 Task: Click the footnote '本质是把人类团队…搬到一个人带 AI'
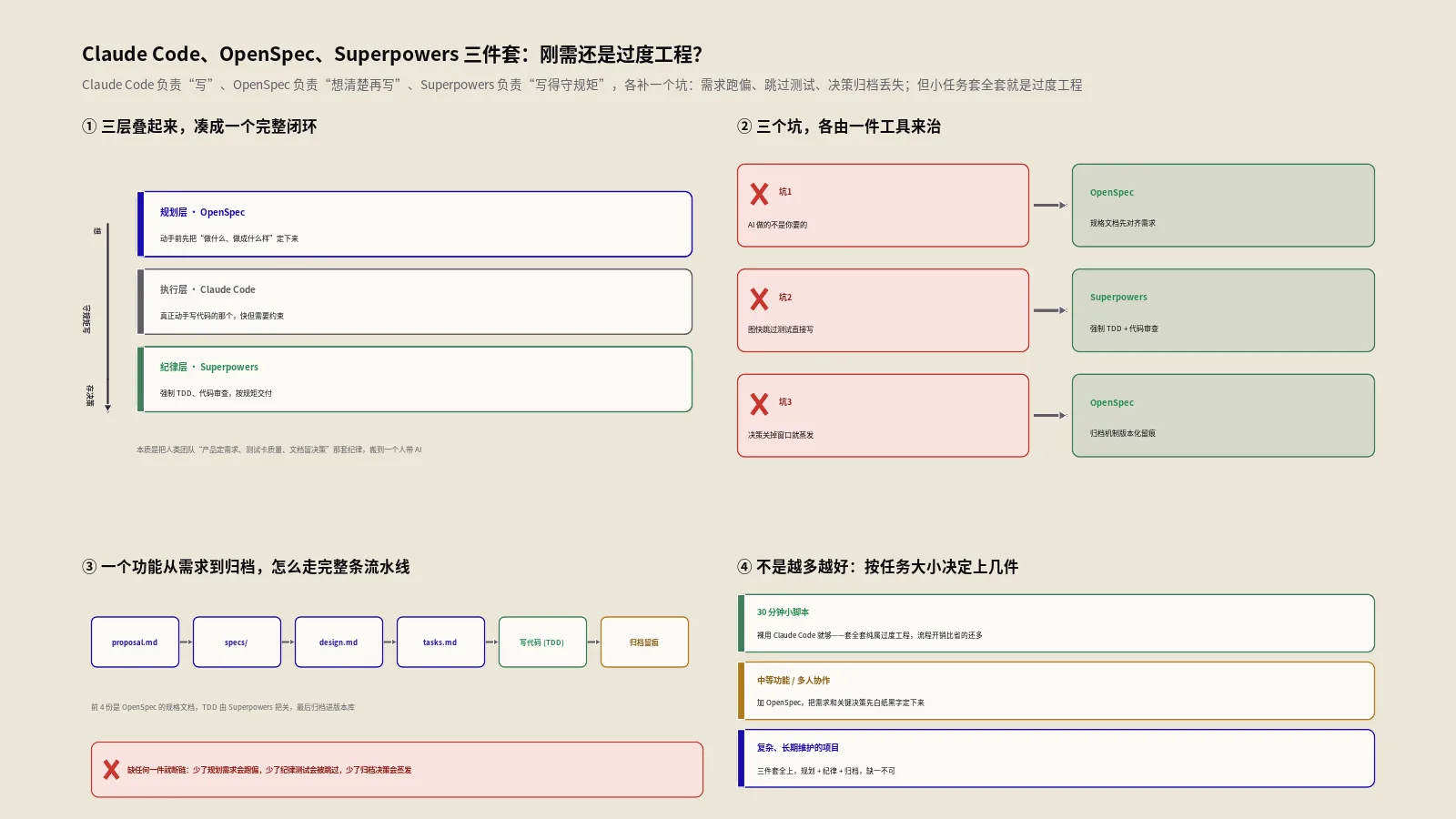pos(279,450)
